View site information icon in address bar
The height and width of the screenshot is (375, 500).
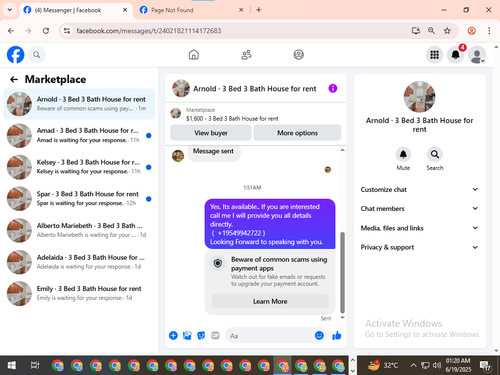click(x=67, y=31)
